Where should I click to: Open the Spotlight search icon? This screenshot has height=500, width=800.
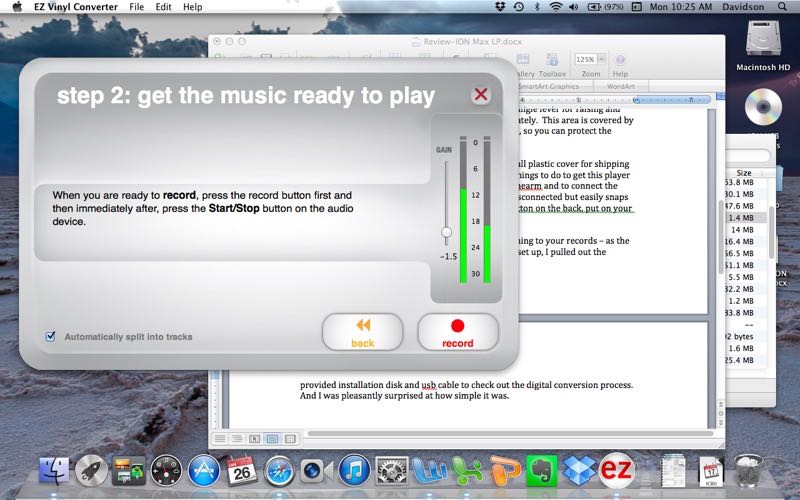pyautogui.click(x=781, y=7)
